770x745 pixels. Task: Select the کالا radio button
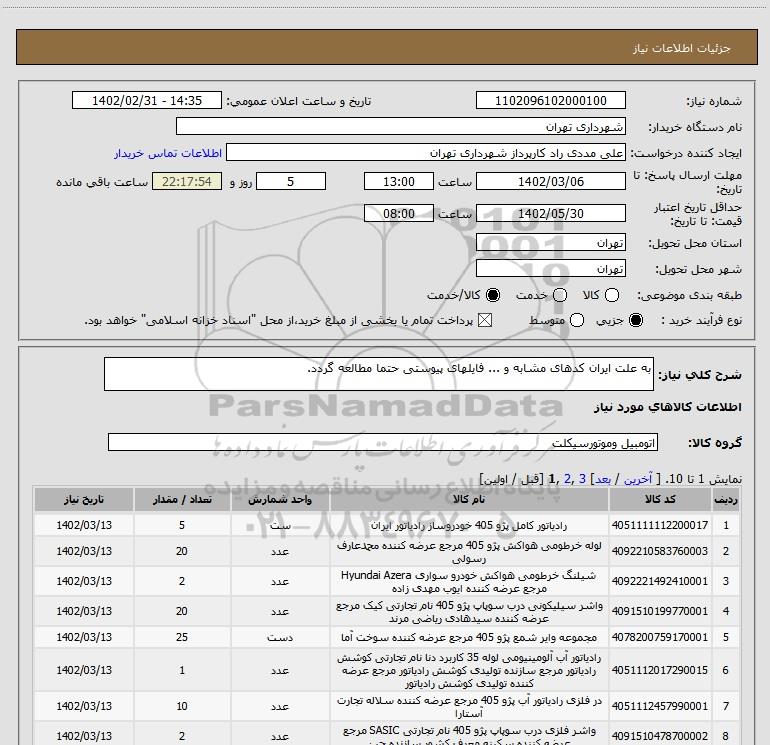point(611,295)
